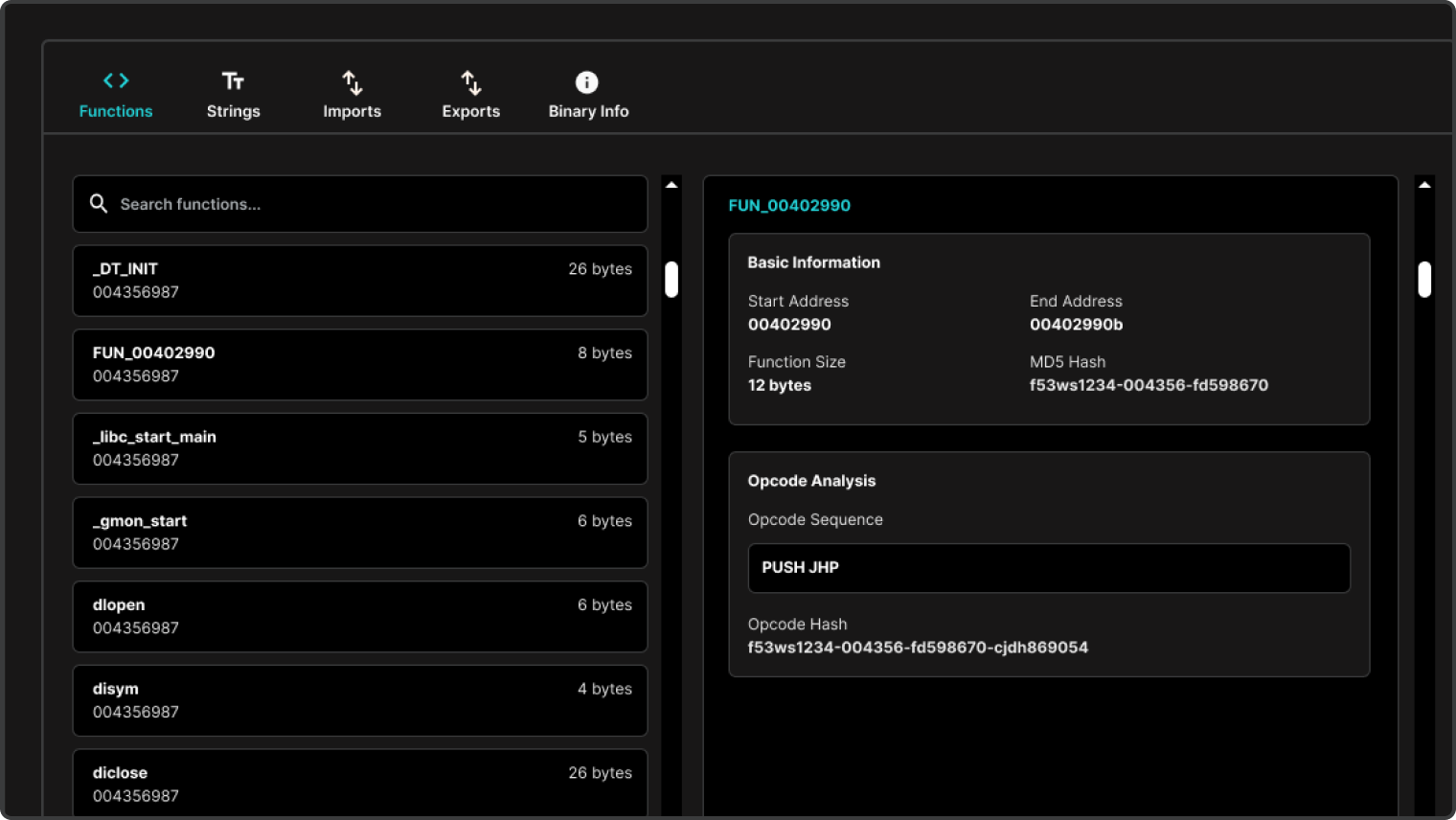The image size is (1456, 820).
Task: Switch to the Strings tab label
Action: (233, 111)
